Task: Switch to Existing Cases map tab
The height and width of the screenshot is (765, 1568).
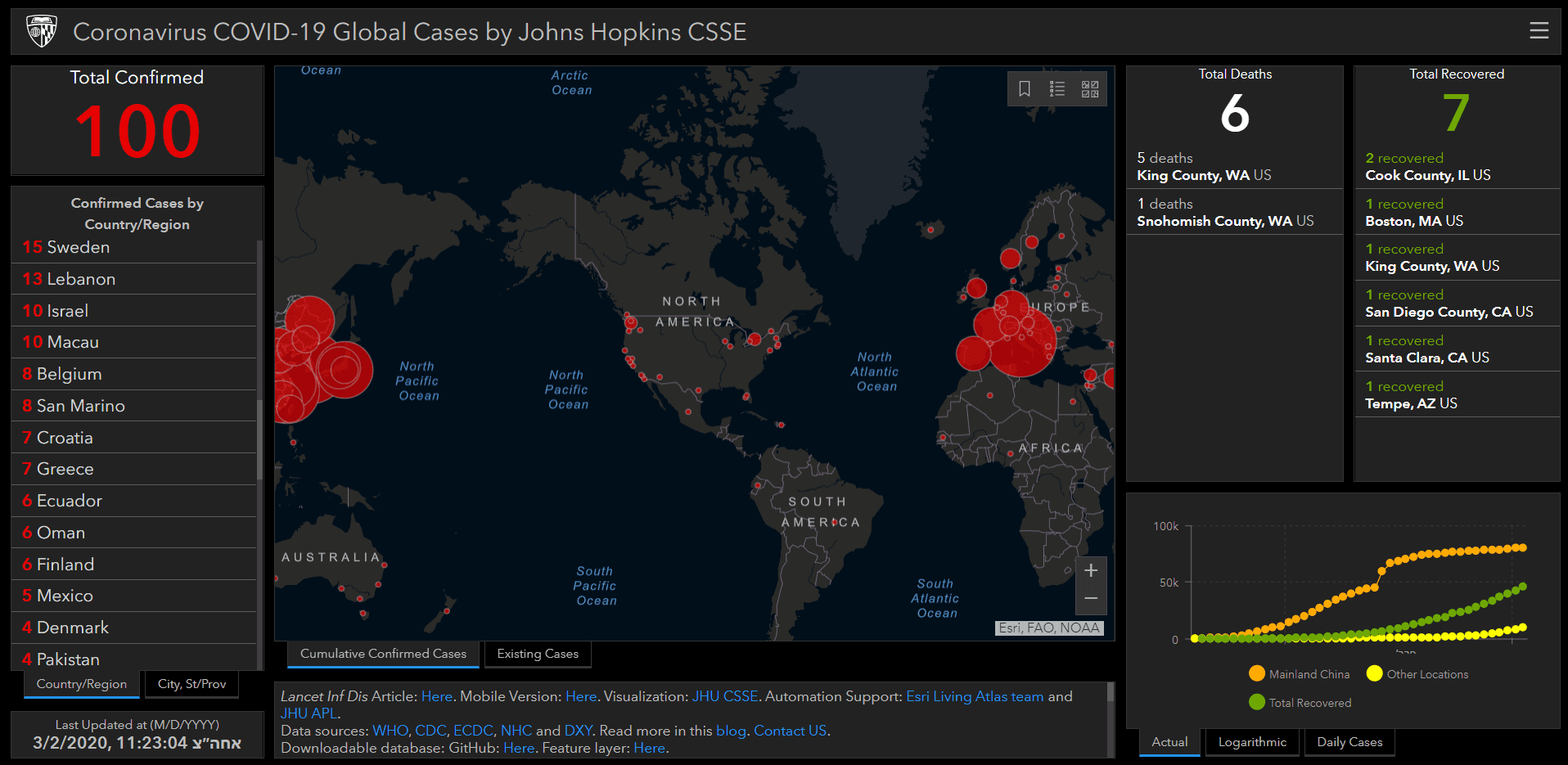Action: [538, 654]
